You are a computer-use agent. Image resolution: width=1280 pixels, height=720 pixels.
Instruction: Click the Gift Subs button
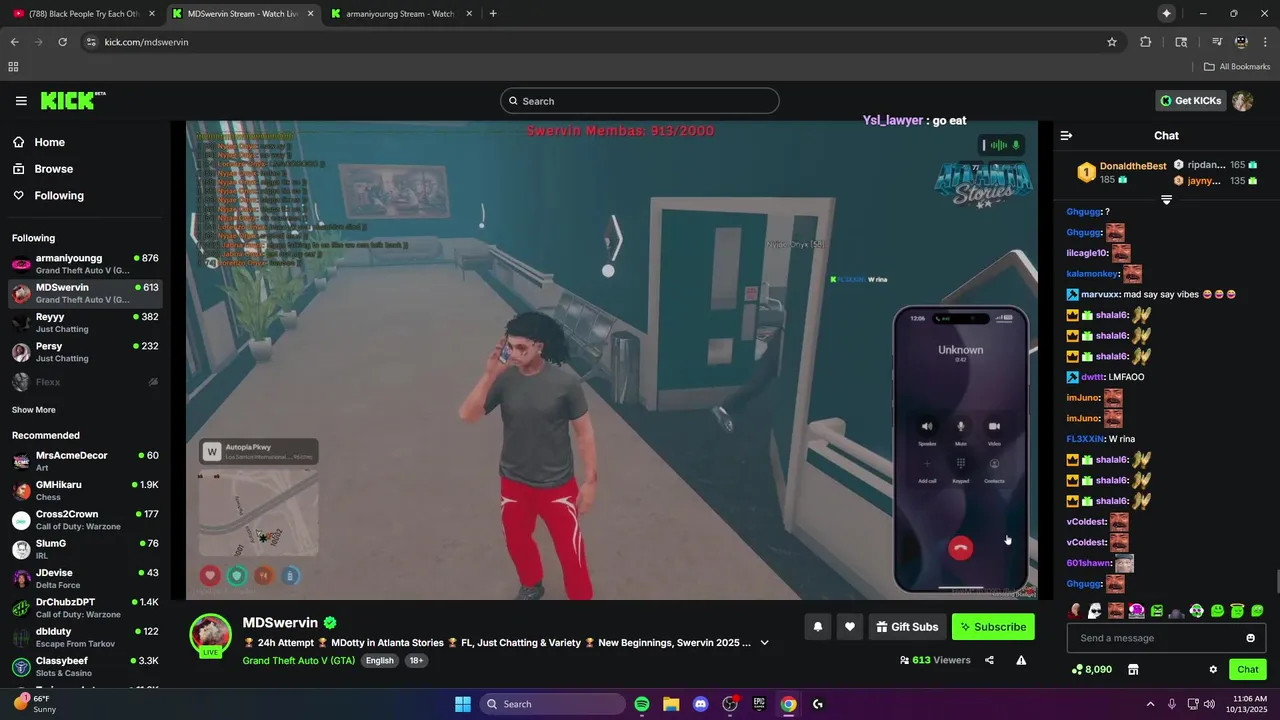[x=907, y=627]
